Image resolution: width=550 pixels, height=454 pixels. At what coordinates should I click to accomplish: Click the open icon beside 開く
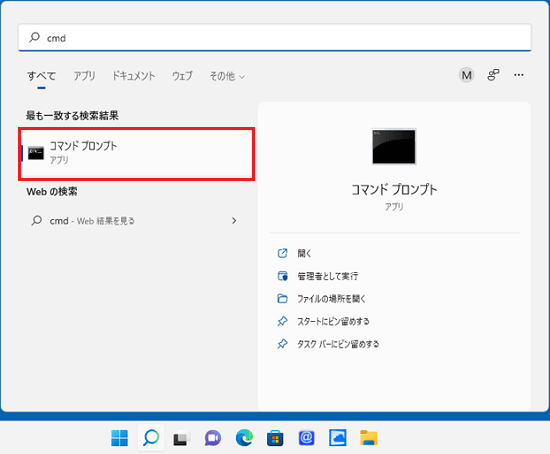tap(282, 253)
